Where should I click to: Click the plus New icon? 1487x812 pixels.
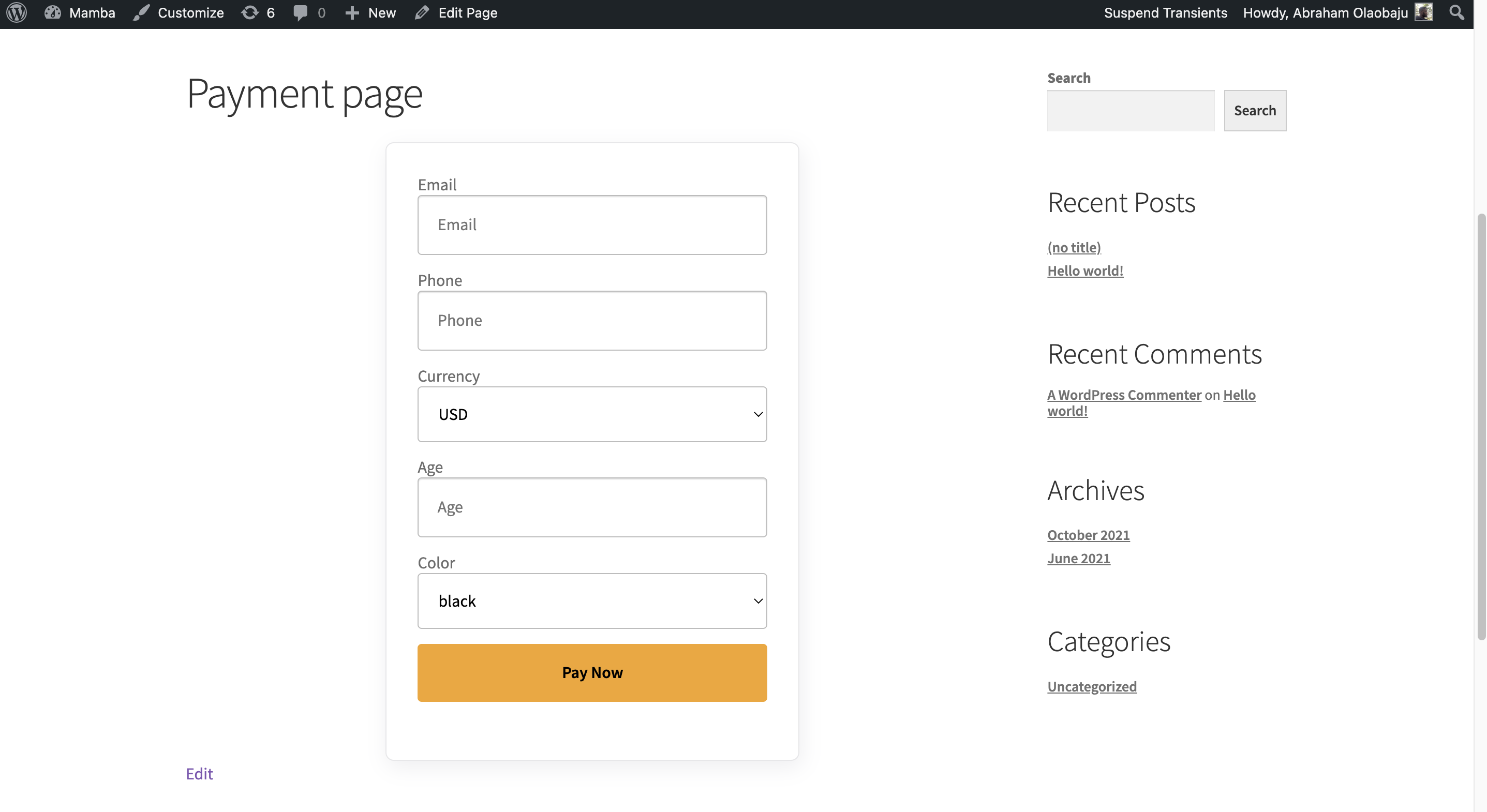352,13
